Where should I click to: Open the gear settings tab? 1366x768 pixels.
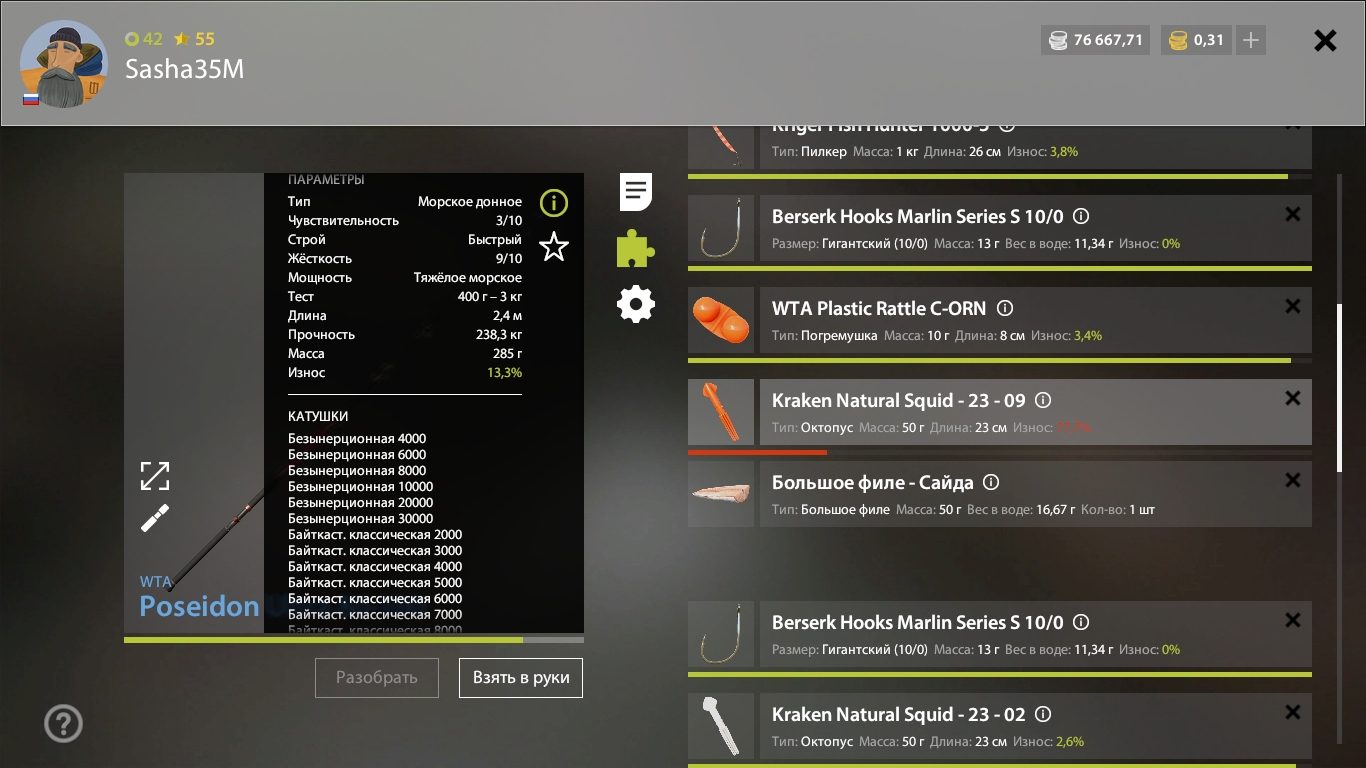pyautogui.click(x=636, y=304)
